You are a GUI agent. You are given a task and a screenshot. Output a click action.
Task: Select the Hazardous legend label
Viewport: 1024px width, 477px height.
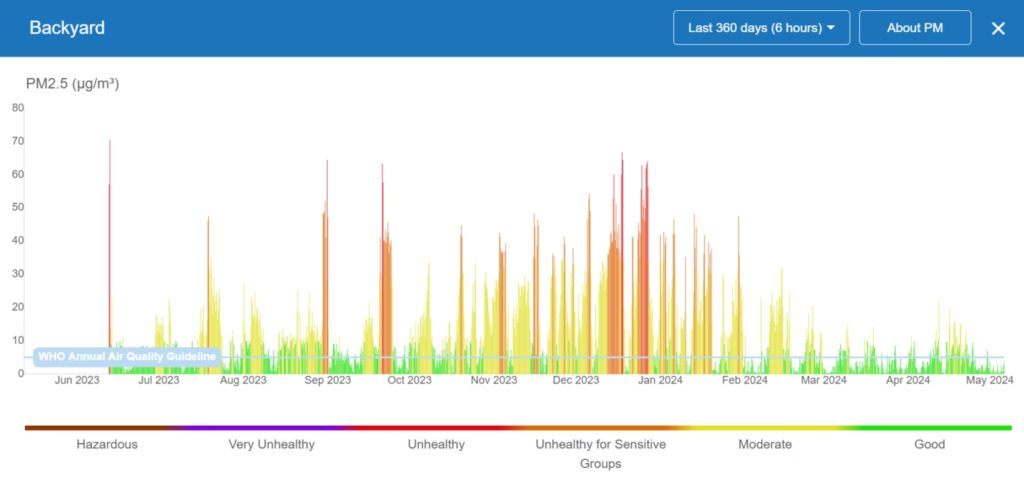click(107, 444)
